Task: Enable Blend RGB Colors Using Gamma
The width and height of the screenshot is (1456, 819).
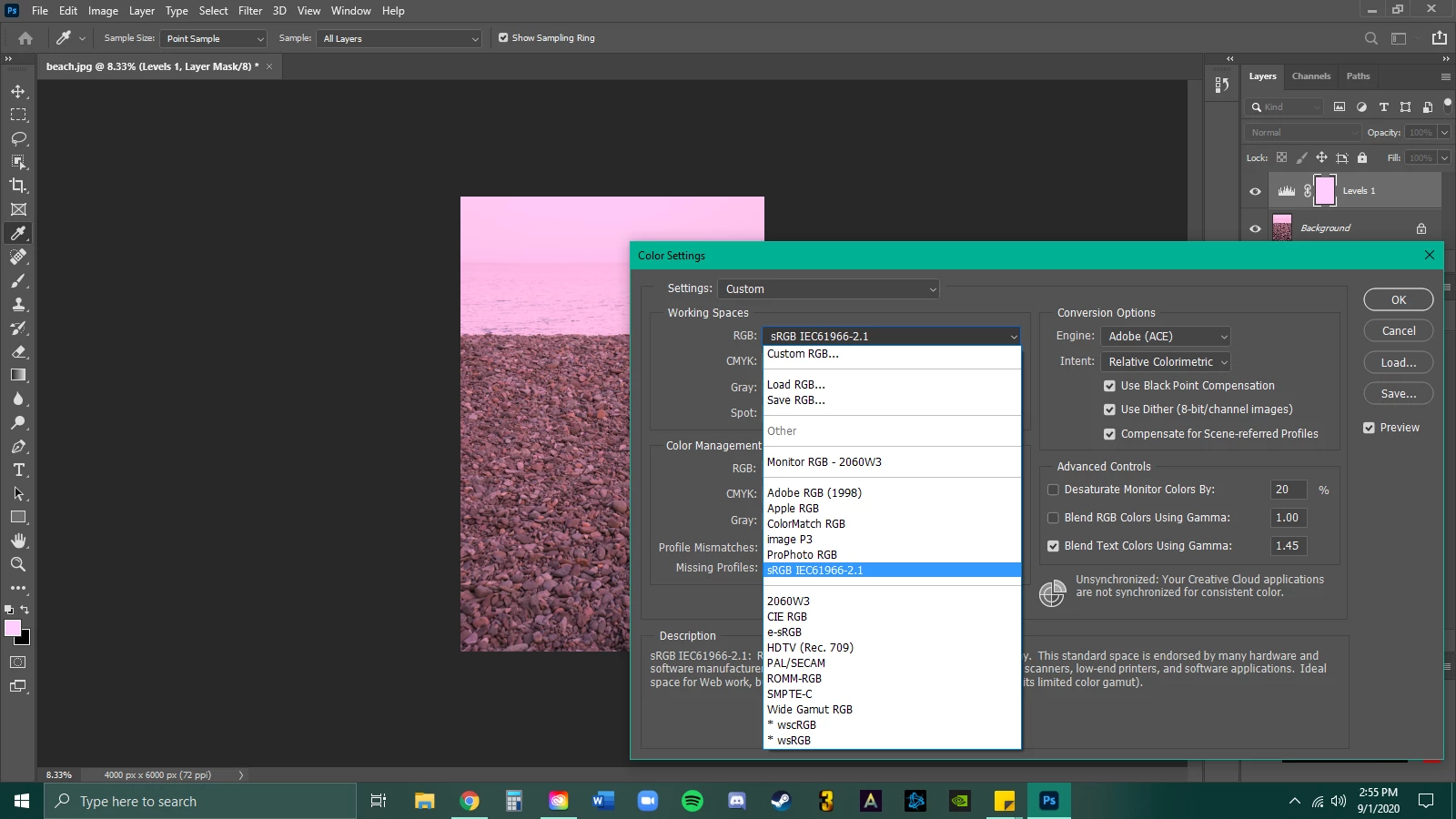Action: click(x=1053, y=518)
